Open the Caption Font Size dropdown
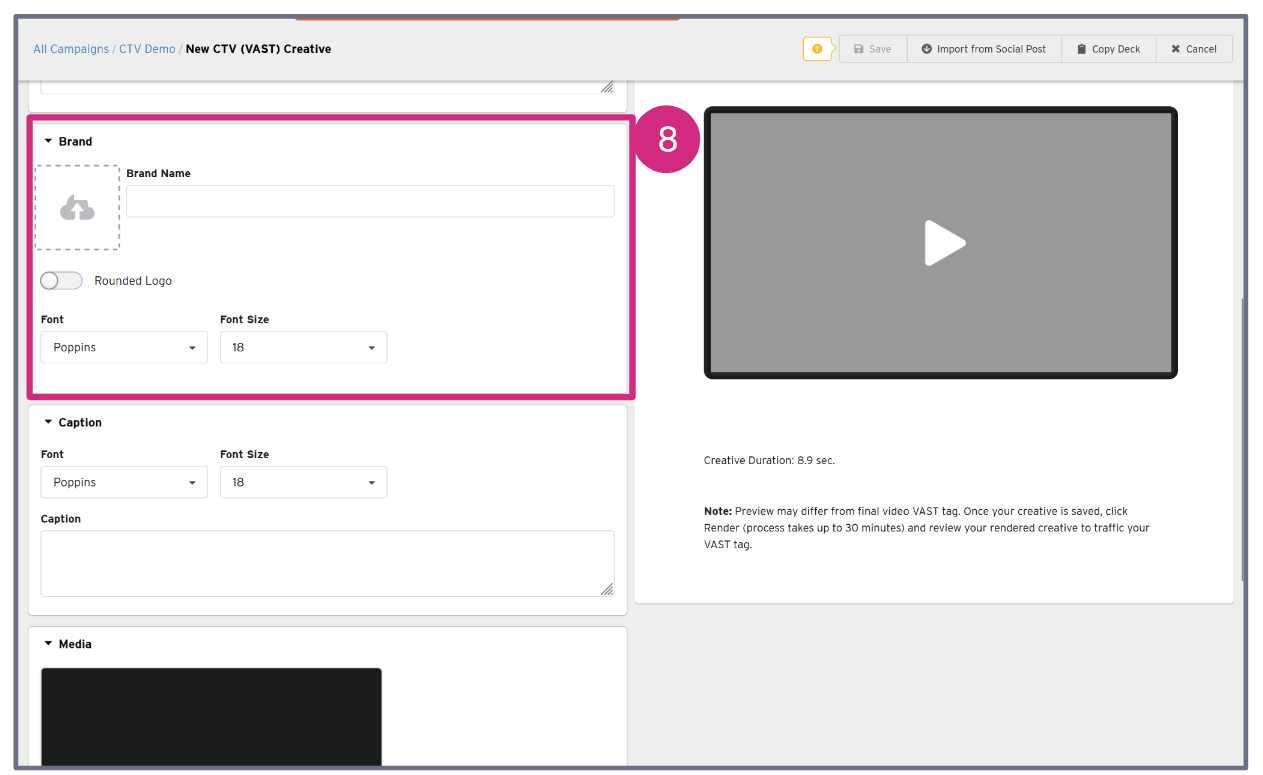Screen dimensions: 1263x775 coord(303,482)
